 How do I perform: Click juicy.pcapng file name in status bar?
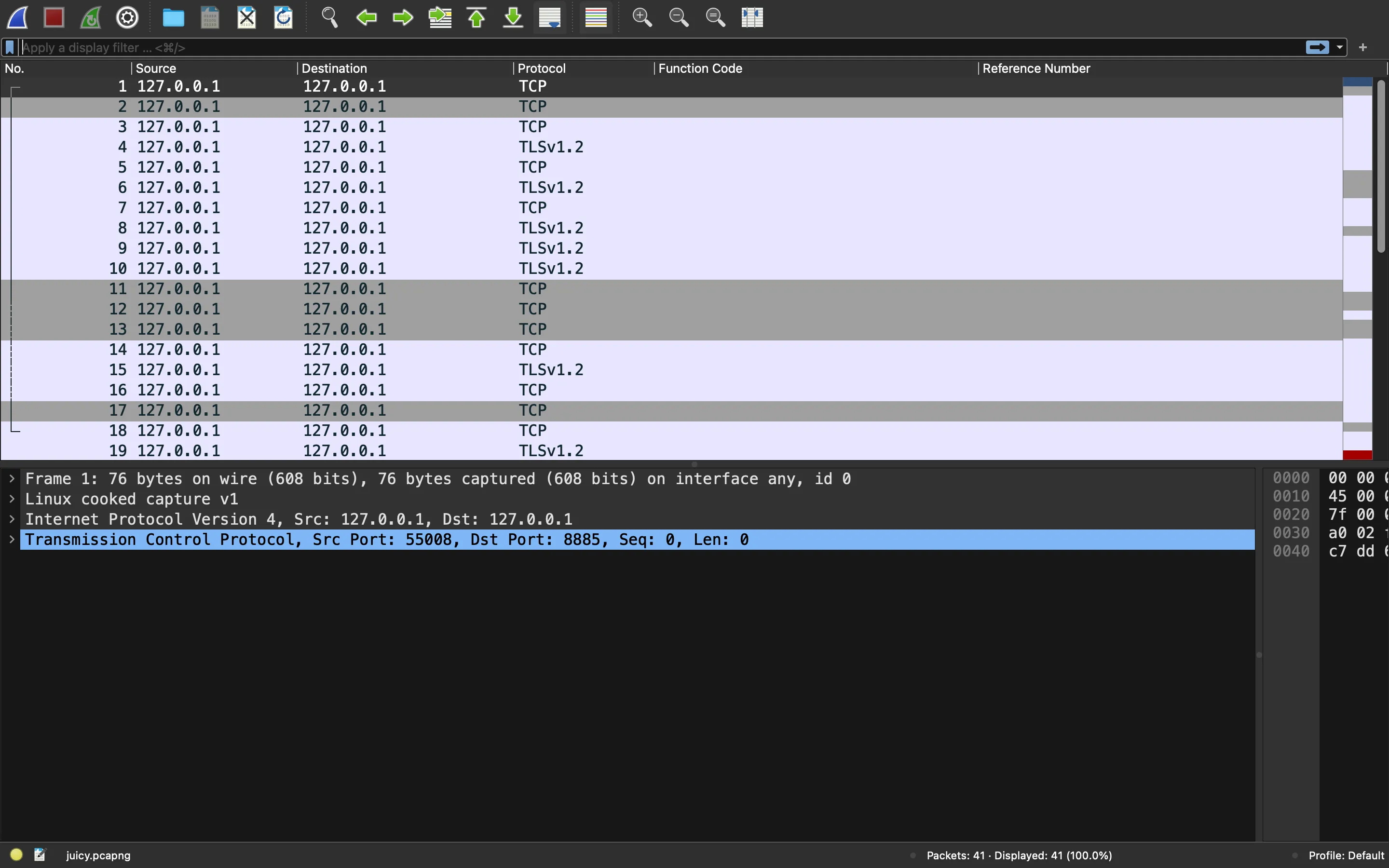click(98, 855)
